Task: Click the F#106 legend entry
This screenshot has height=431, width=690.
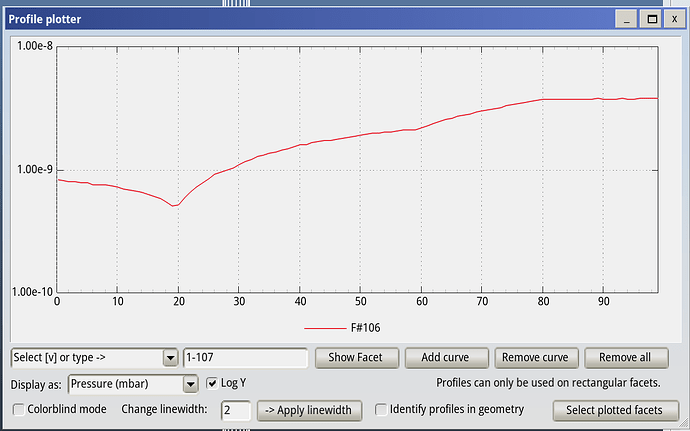Action: point(342,328)
